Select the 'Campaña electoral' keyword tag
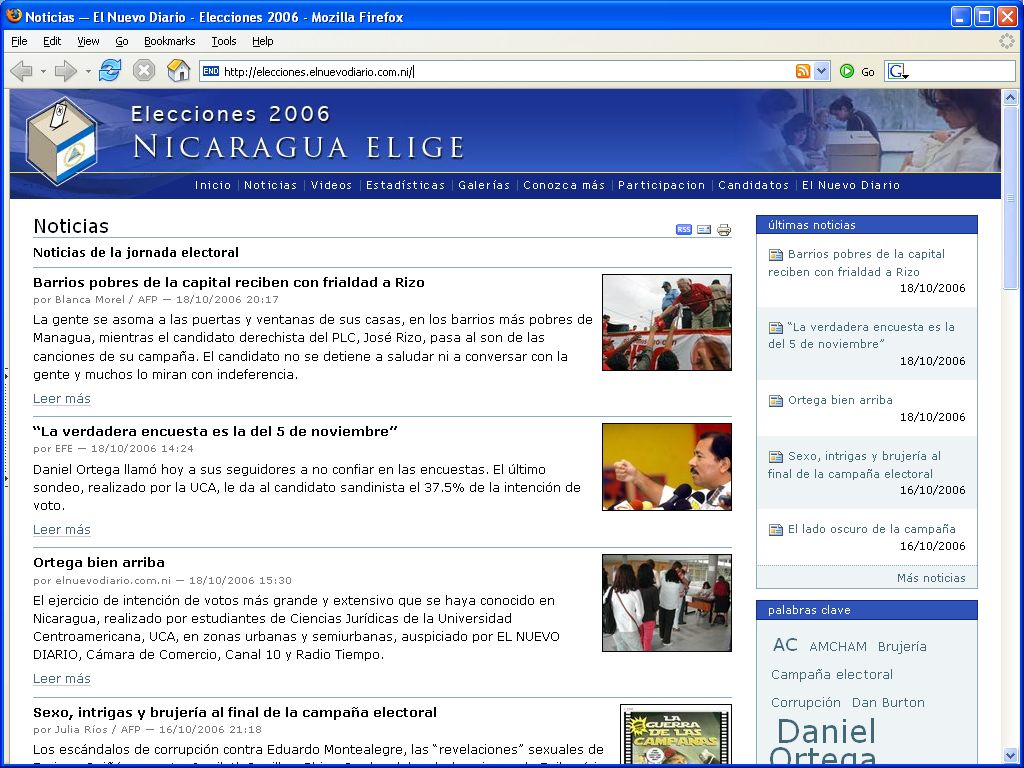Viewport: 1024px width, 768px height. coord(831,675)
